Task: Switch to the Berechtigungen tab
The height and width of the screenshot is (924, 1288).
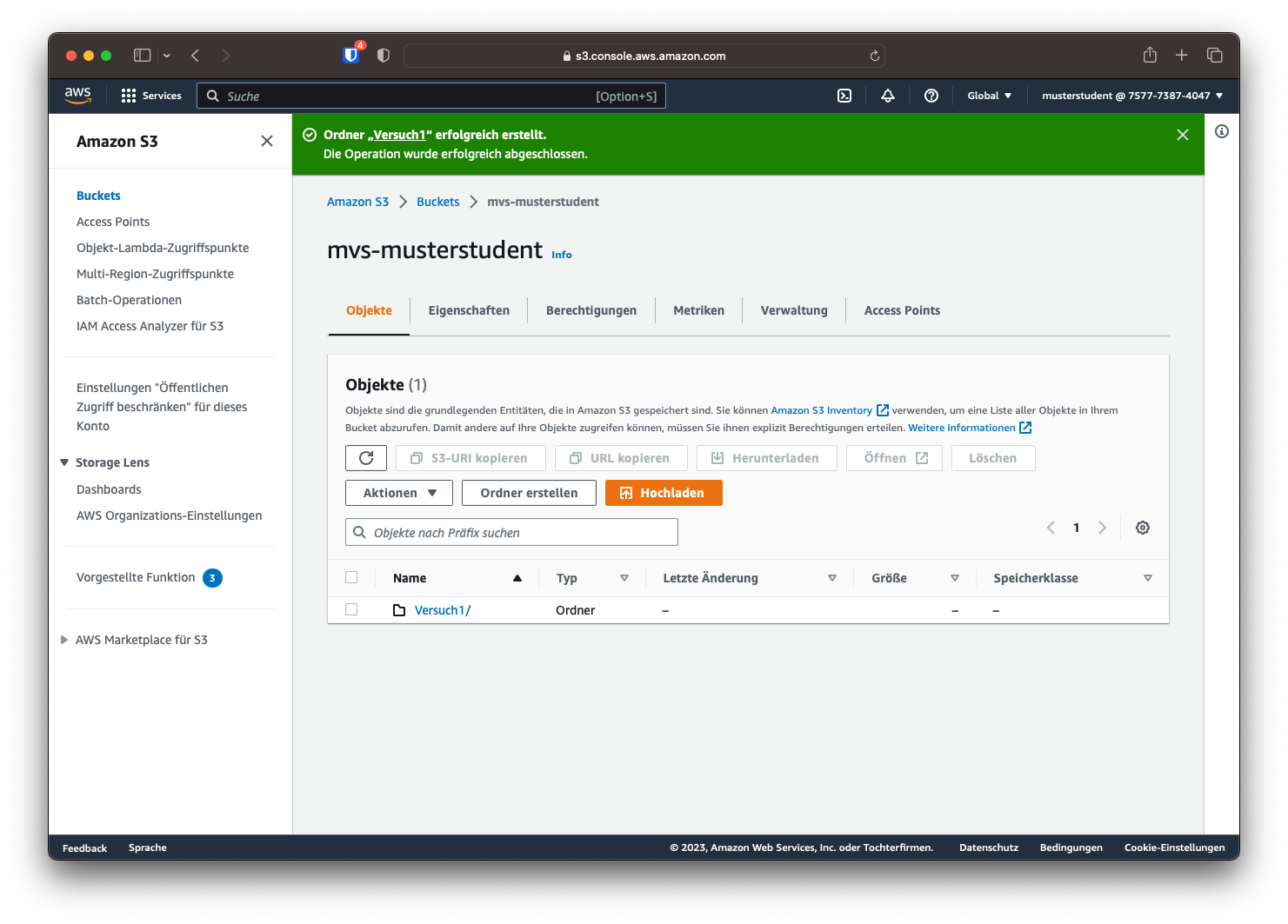Action: coord(591,310)
